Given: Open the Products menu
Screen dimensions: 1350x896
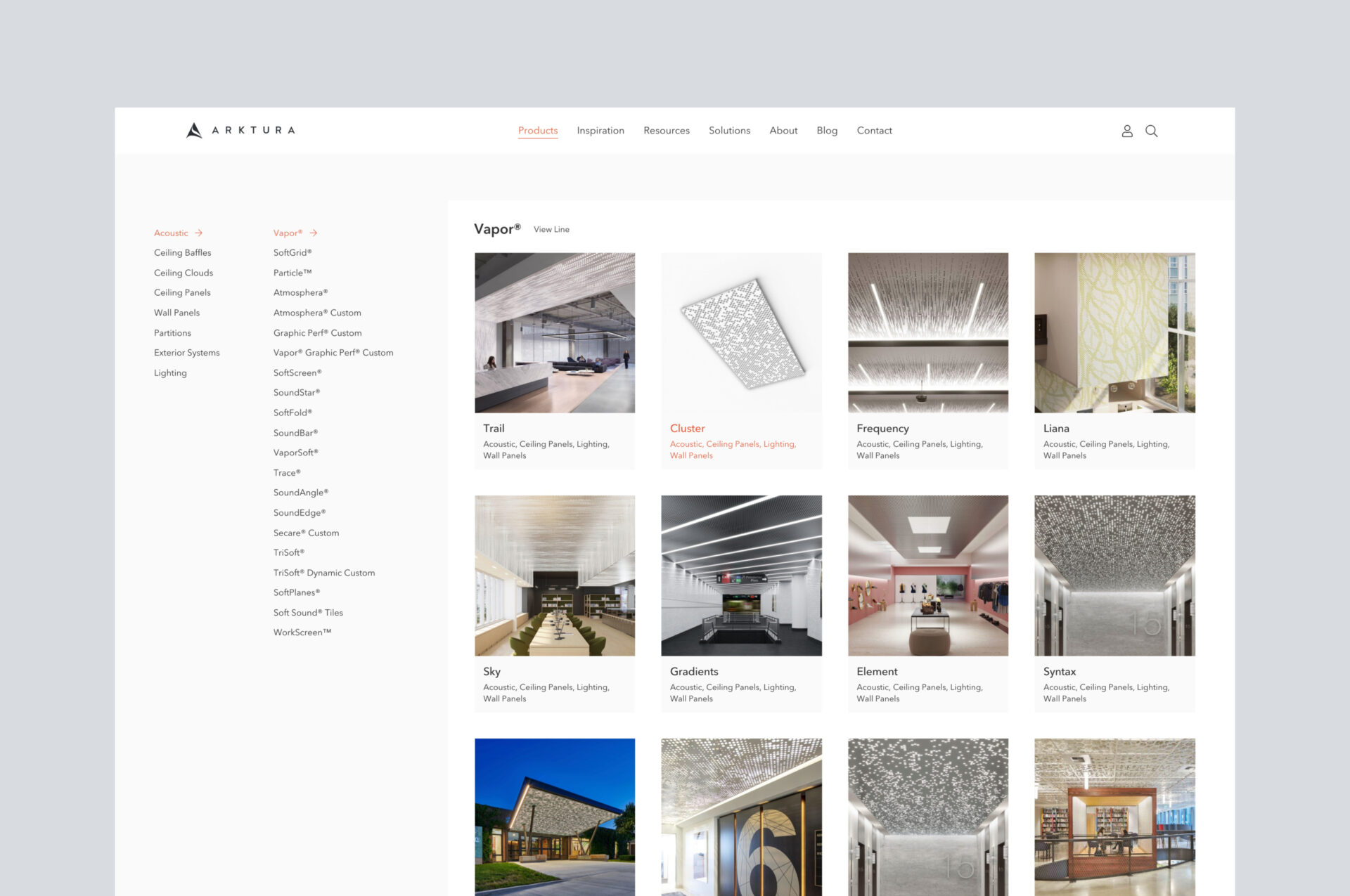Looking at the screenshot, I should [538, 131].
